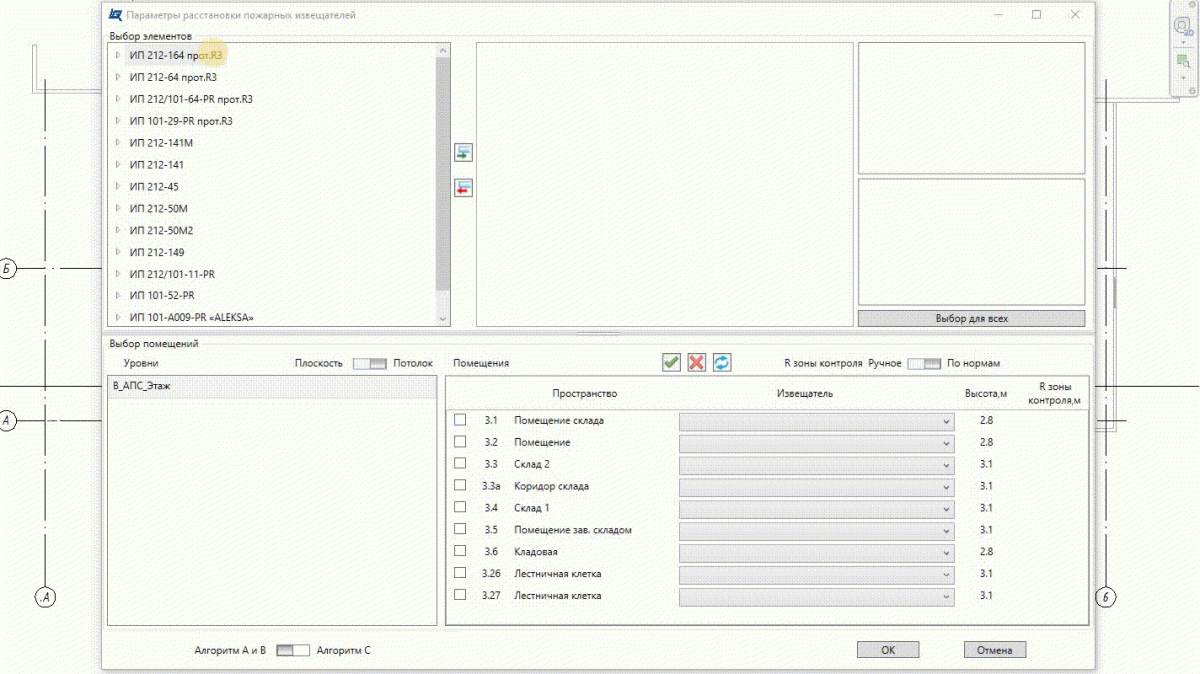
Task: Open detector dropdown for 3.3 Склад 2
Action: (x=945, y=465)
